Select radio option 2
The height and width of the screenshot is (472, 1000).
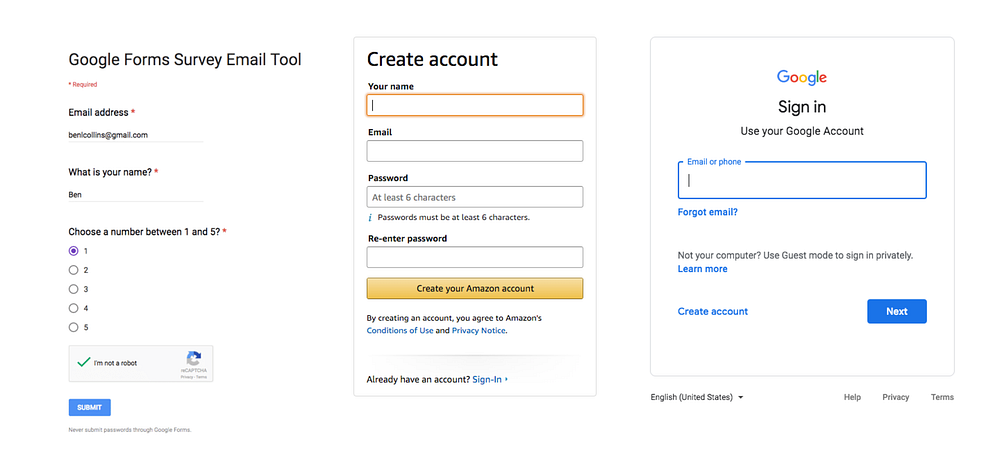[x=73, y=270]
